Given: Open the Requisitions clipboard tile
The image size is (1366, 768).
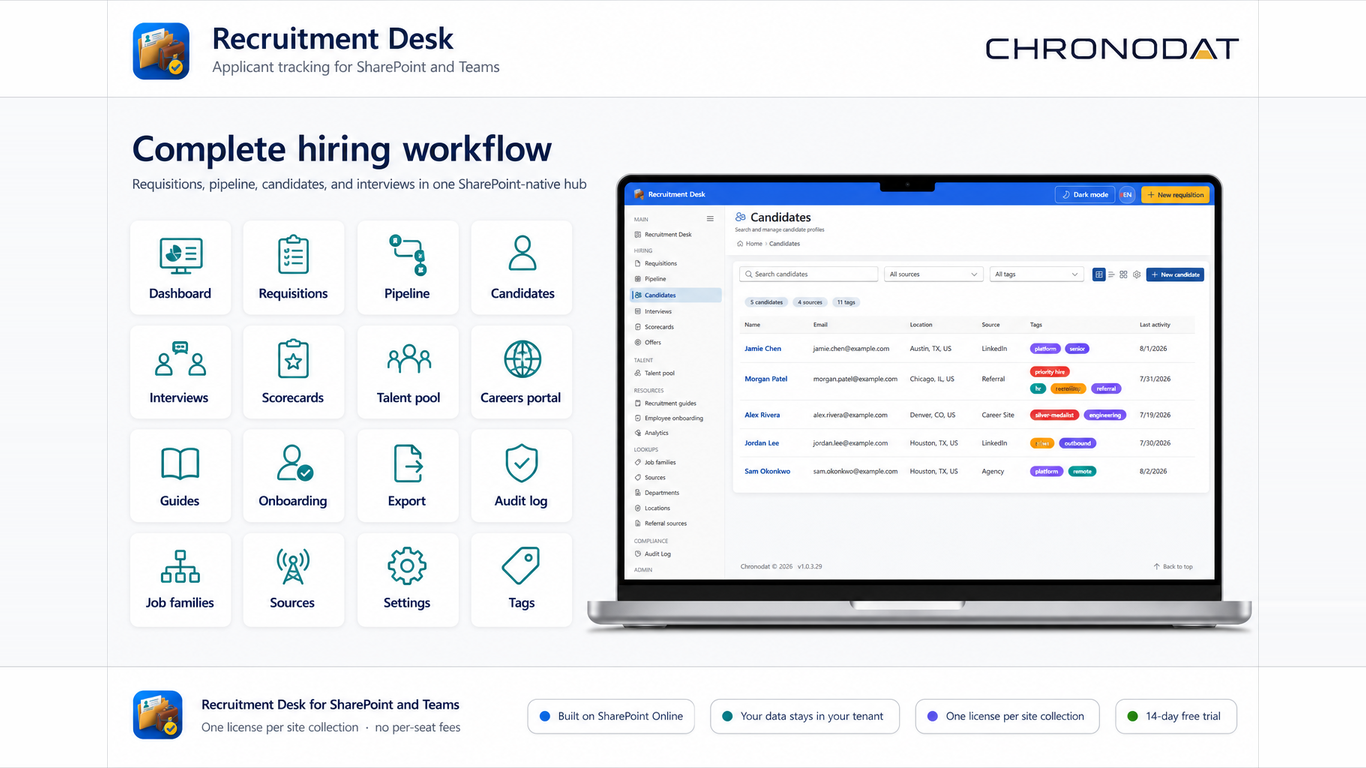Looking at the screenshot, I should pos(293,268).
